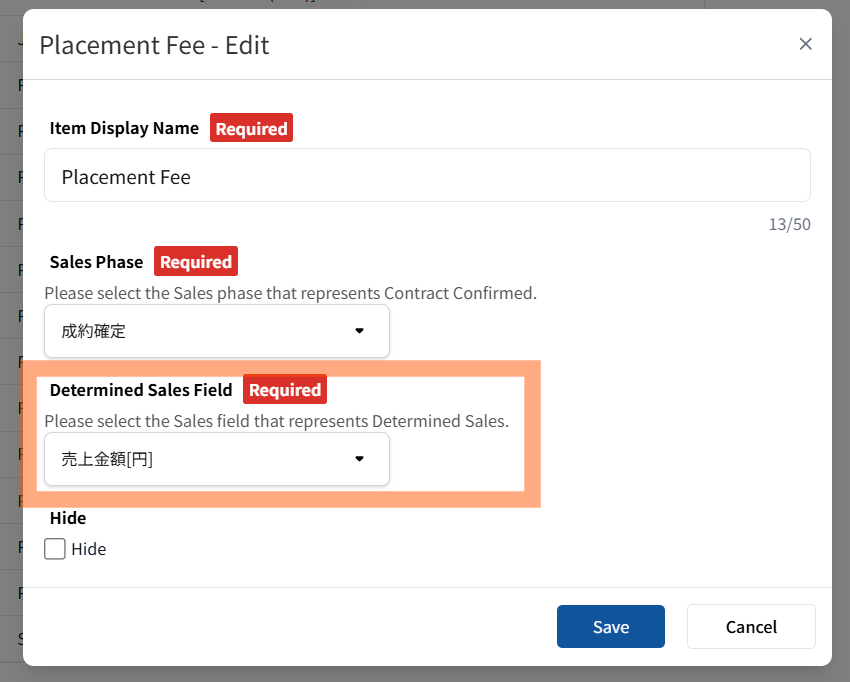Viewport: 850px width, 682px height.
Task: Click the Required badge next to Sales Phase
Action: point(196,262)
